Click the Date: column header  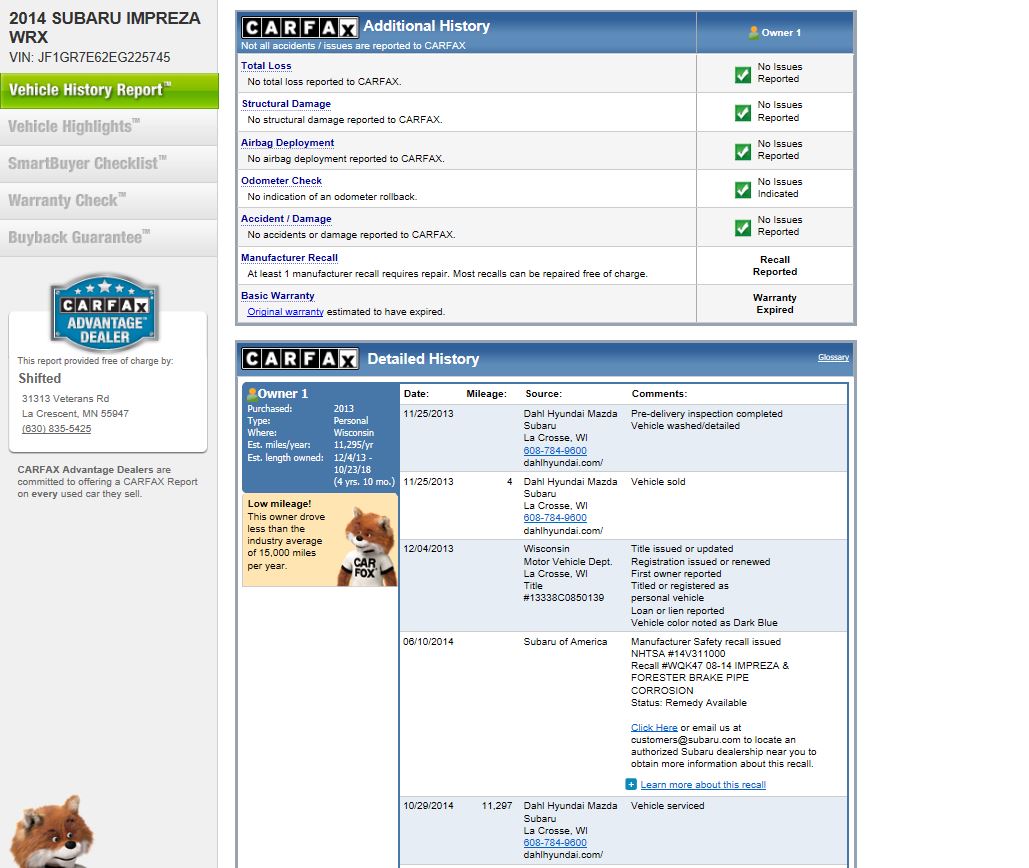416,394
